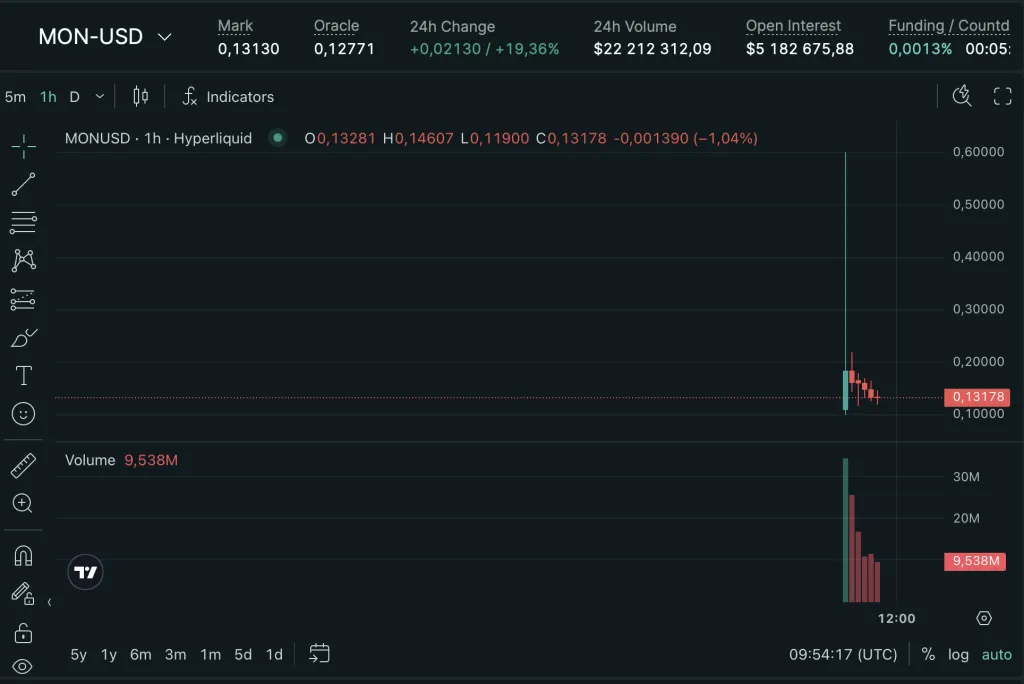The width and height of the screenshot is (1024, 684).
Task: Switch to the 1h interval
Action: (48, 97)
